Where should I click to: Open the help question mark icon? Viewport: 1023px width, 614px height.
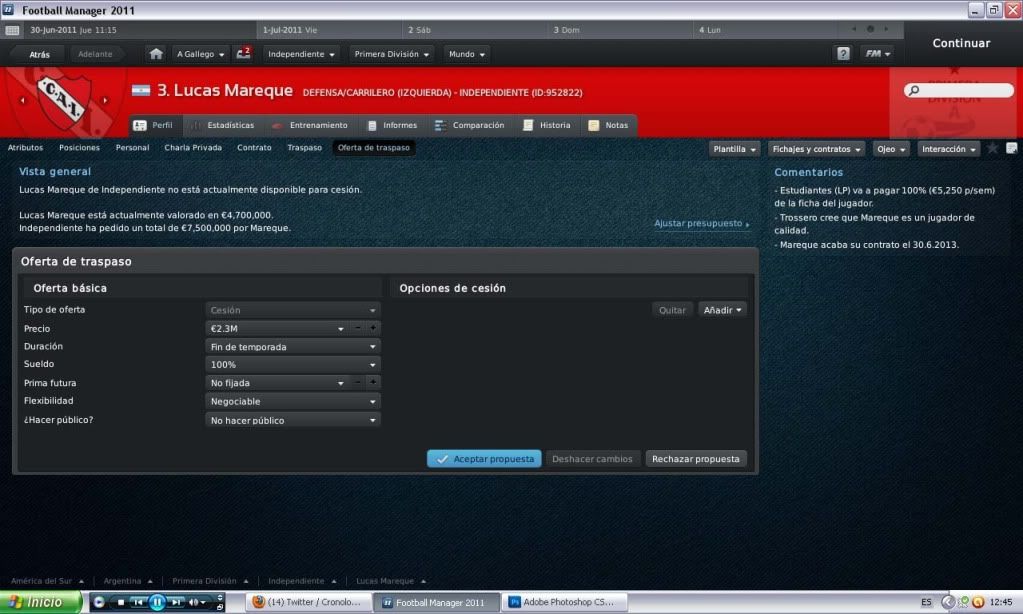click(x=843, y=54)
